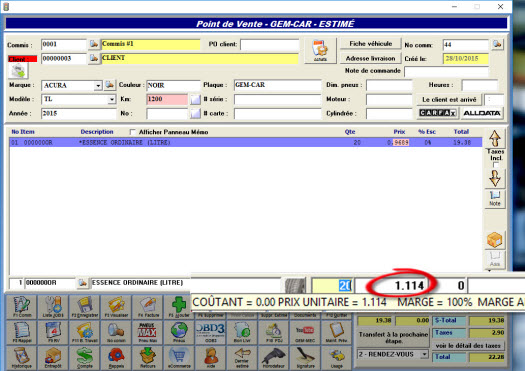The width and height of the screenshot is (525, 371).
Task: Open the F11 B. Travail icon
Action: [x=85, y=332]
